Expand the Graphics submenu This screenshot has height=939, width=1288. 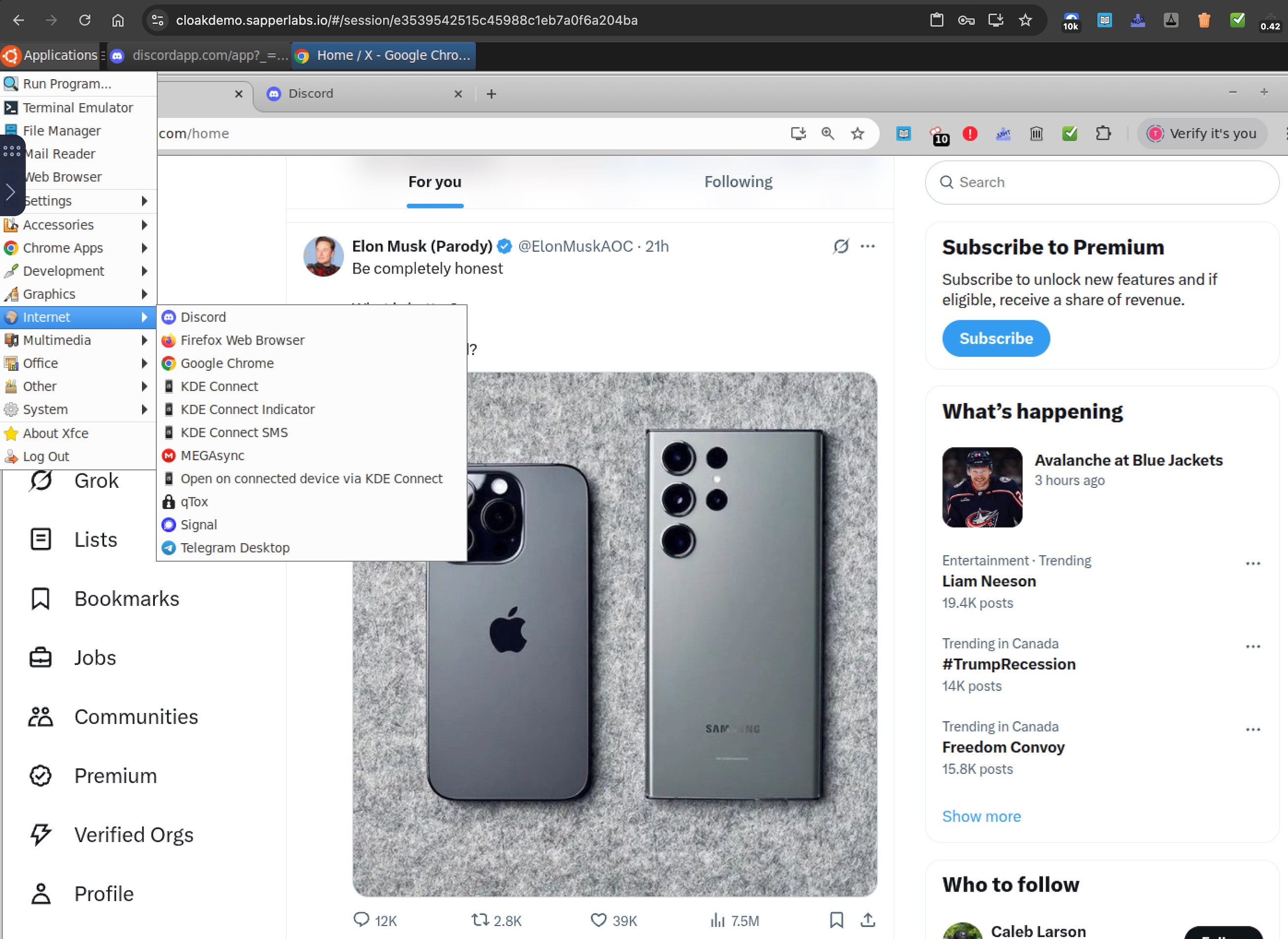coord(78,294)
